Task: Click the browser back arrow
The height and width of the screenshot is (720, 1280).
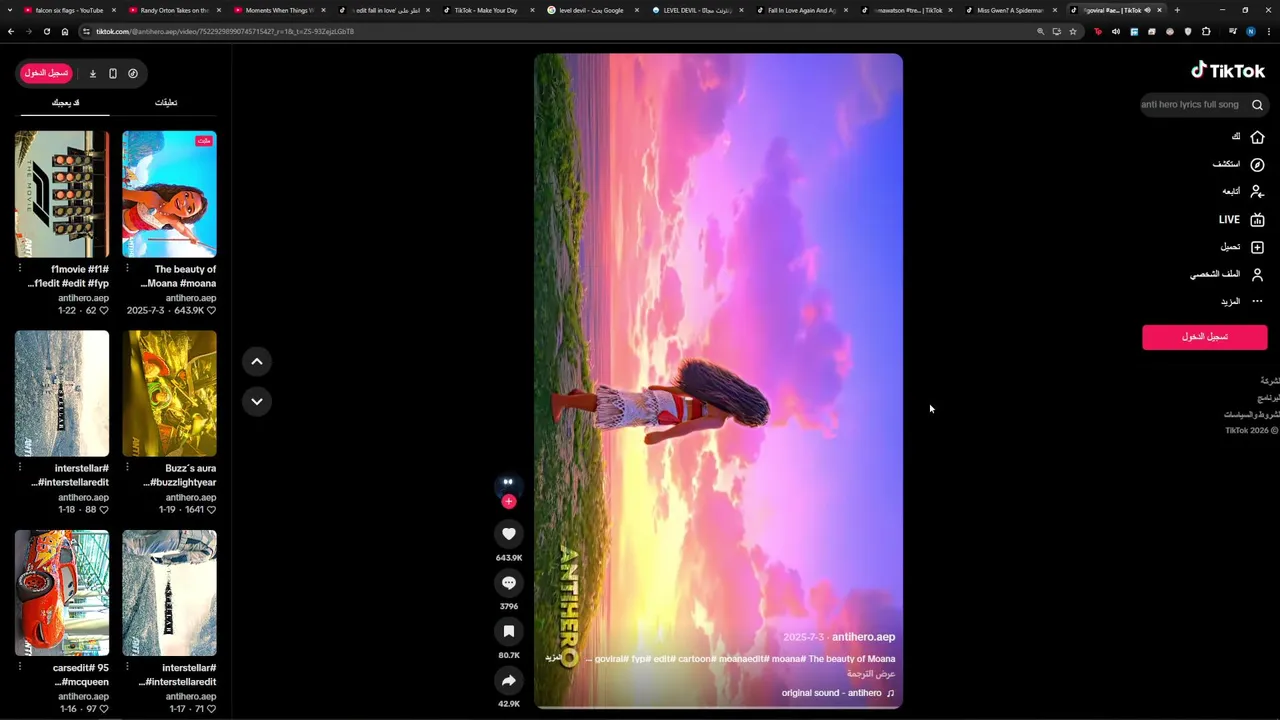Action: (11, 31)
